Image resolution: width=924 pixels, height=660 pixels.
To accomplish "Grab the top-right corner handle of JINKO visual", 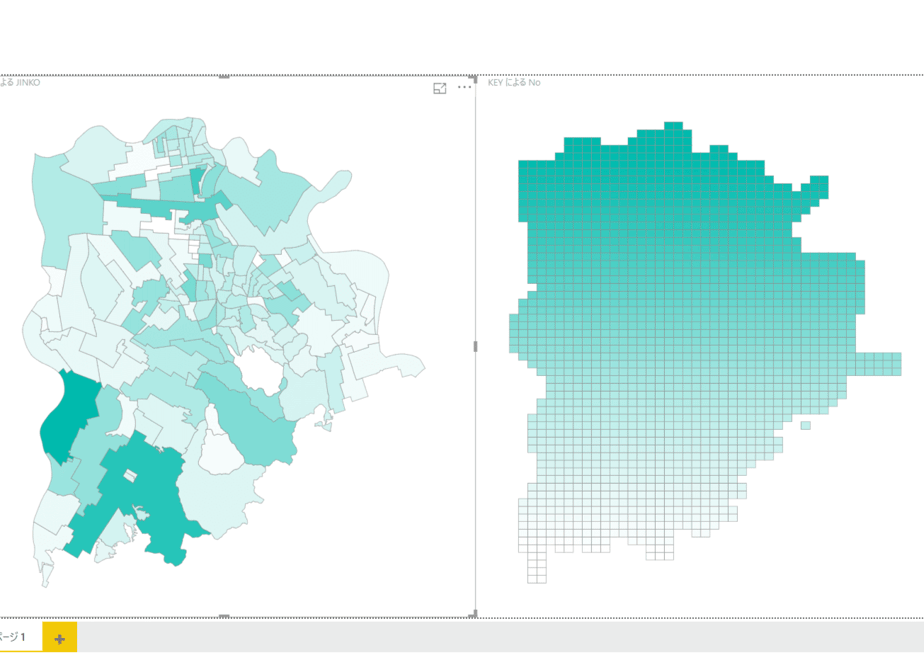I will pos(473,78).
